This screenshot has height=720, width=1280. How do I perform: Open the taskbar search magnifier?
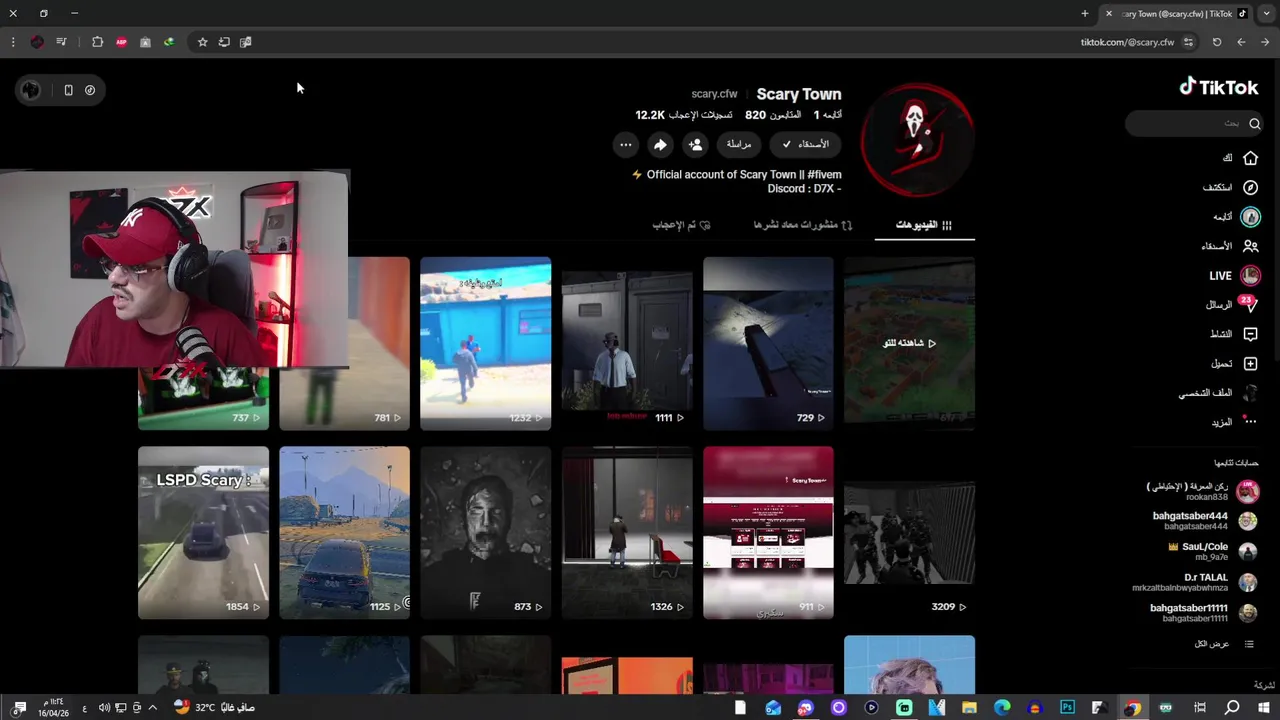pyautogui.click(x=1232, y=708)
